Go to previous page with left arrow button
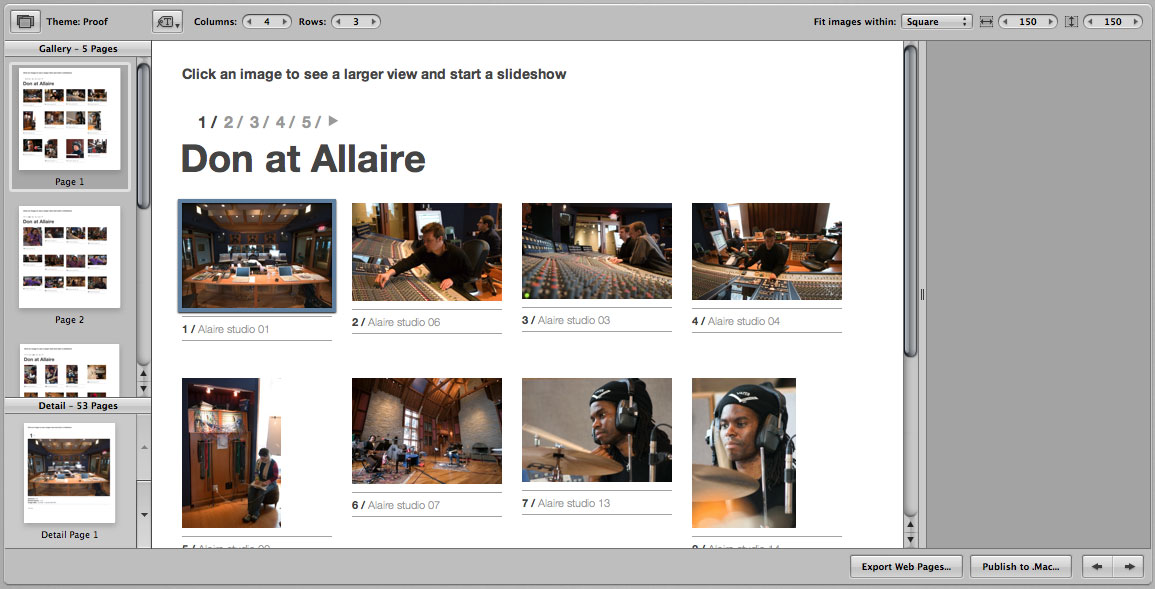The height and width of the screenshot is (589, 1155). [x=1098, y=566]
